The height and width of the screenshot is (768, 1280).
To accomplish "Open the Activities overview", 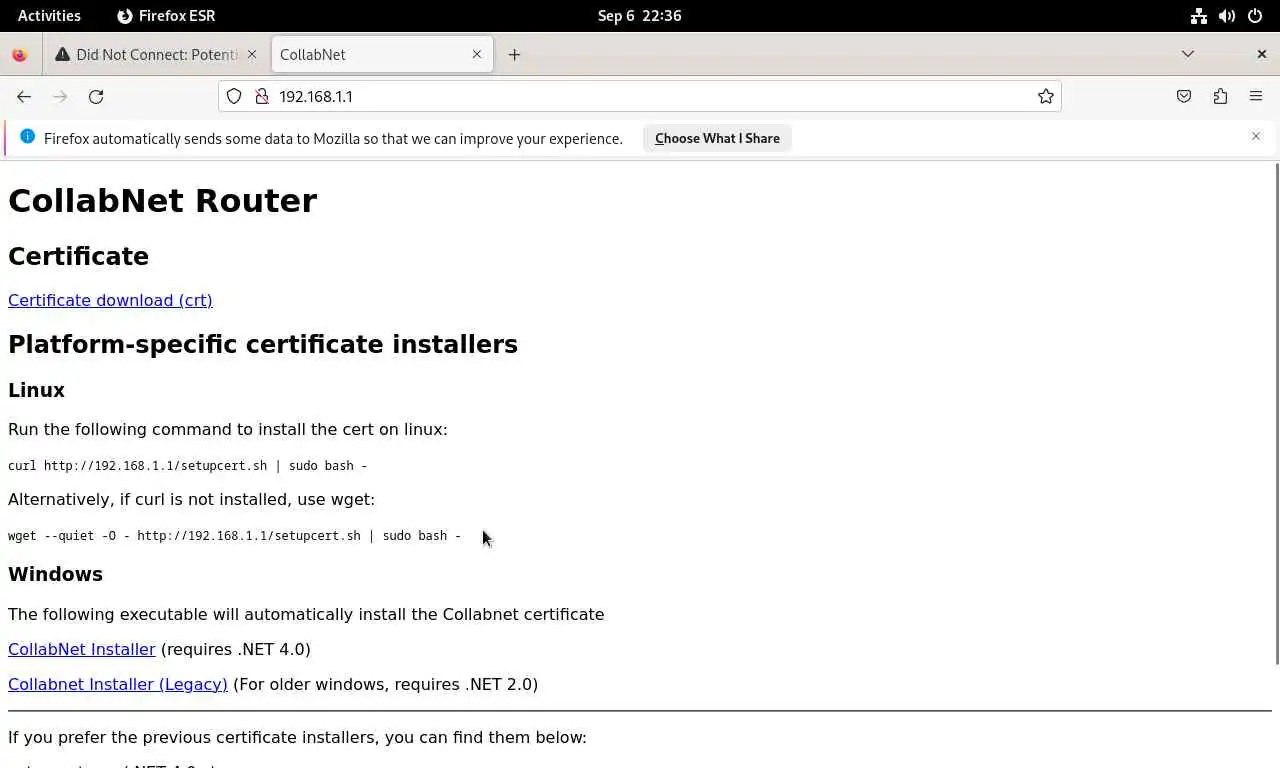I will (x=49, y=15).
